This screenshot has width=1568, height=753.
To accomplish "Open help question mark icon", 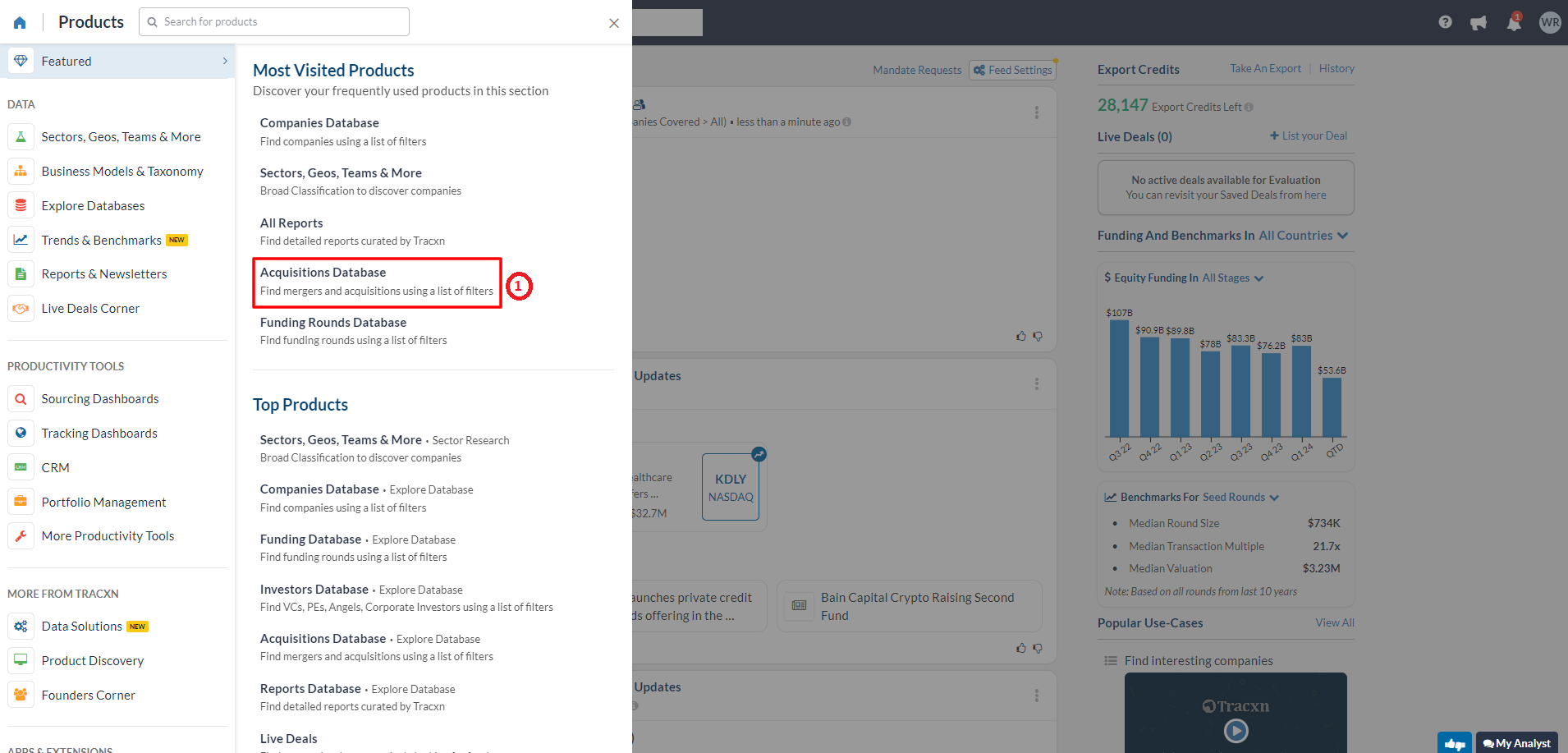I will [x=1445, y=22].
